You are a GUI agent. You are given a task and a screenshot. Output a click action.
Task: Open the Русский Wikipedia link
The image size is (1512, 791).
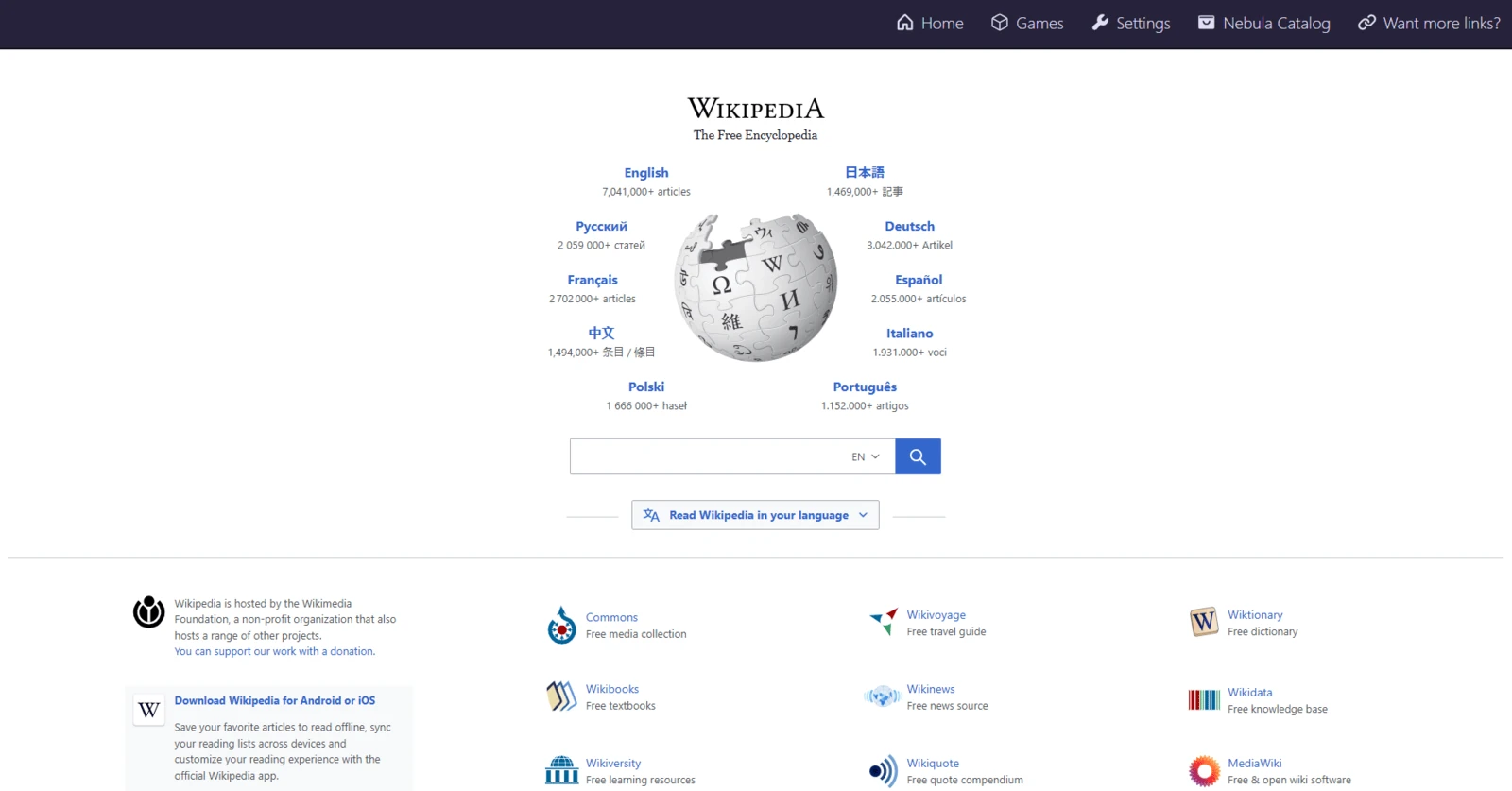pyautogui.click(x=601, y=227)
